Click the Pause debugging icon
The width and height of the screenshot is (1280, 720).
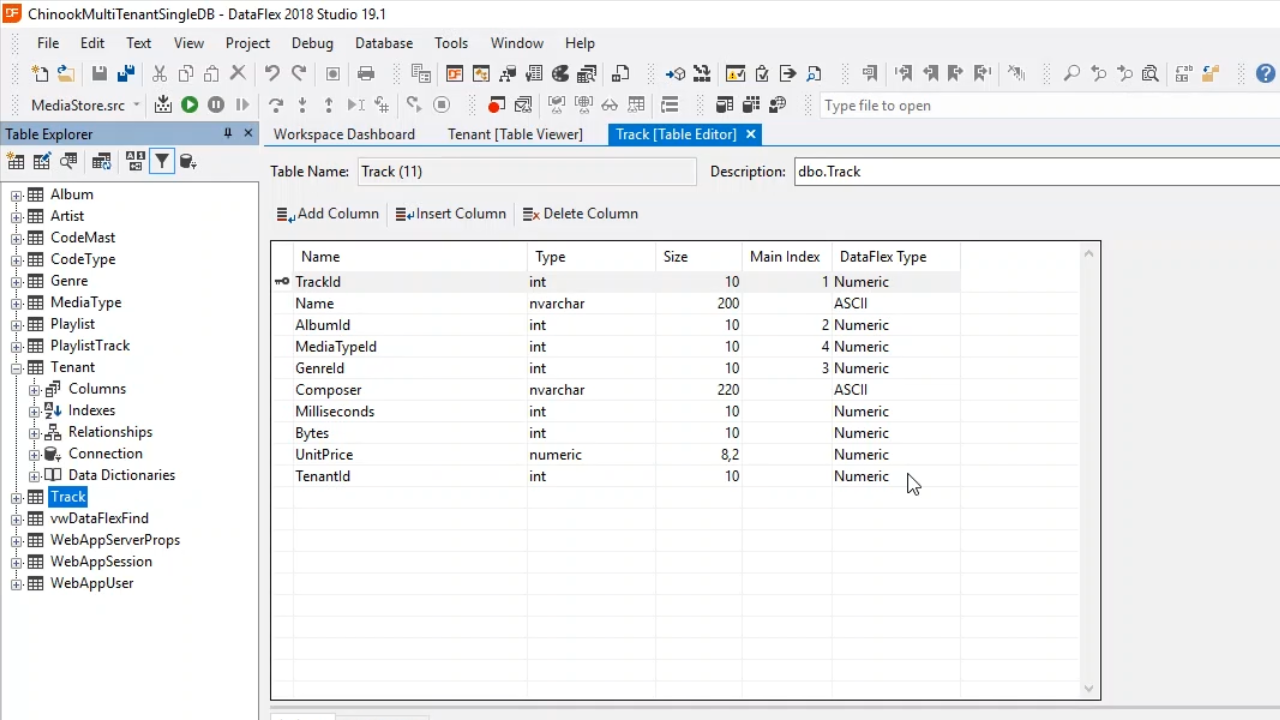(216, 105)
